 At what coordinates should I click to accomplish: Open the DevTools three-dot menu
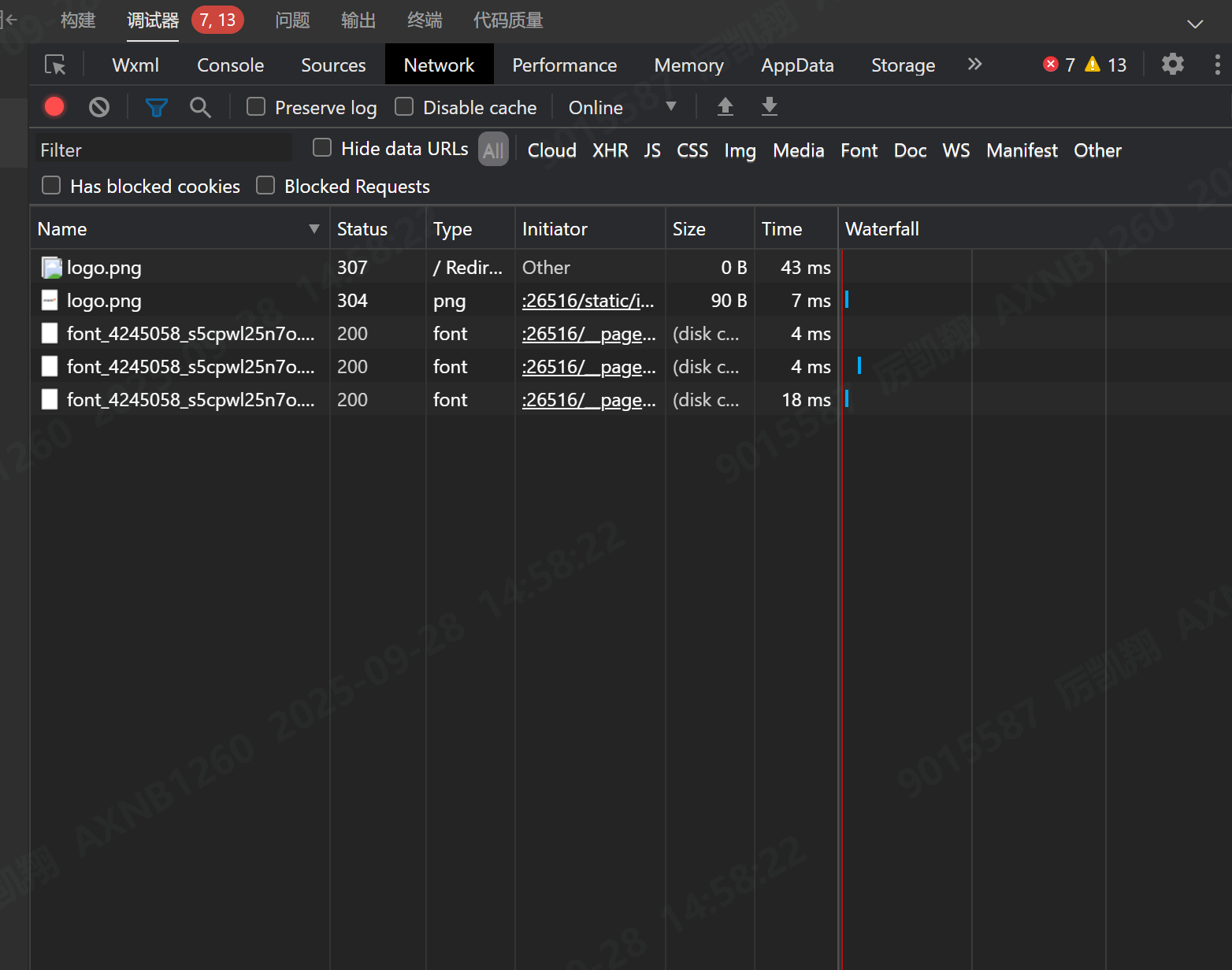1217,64
